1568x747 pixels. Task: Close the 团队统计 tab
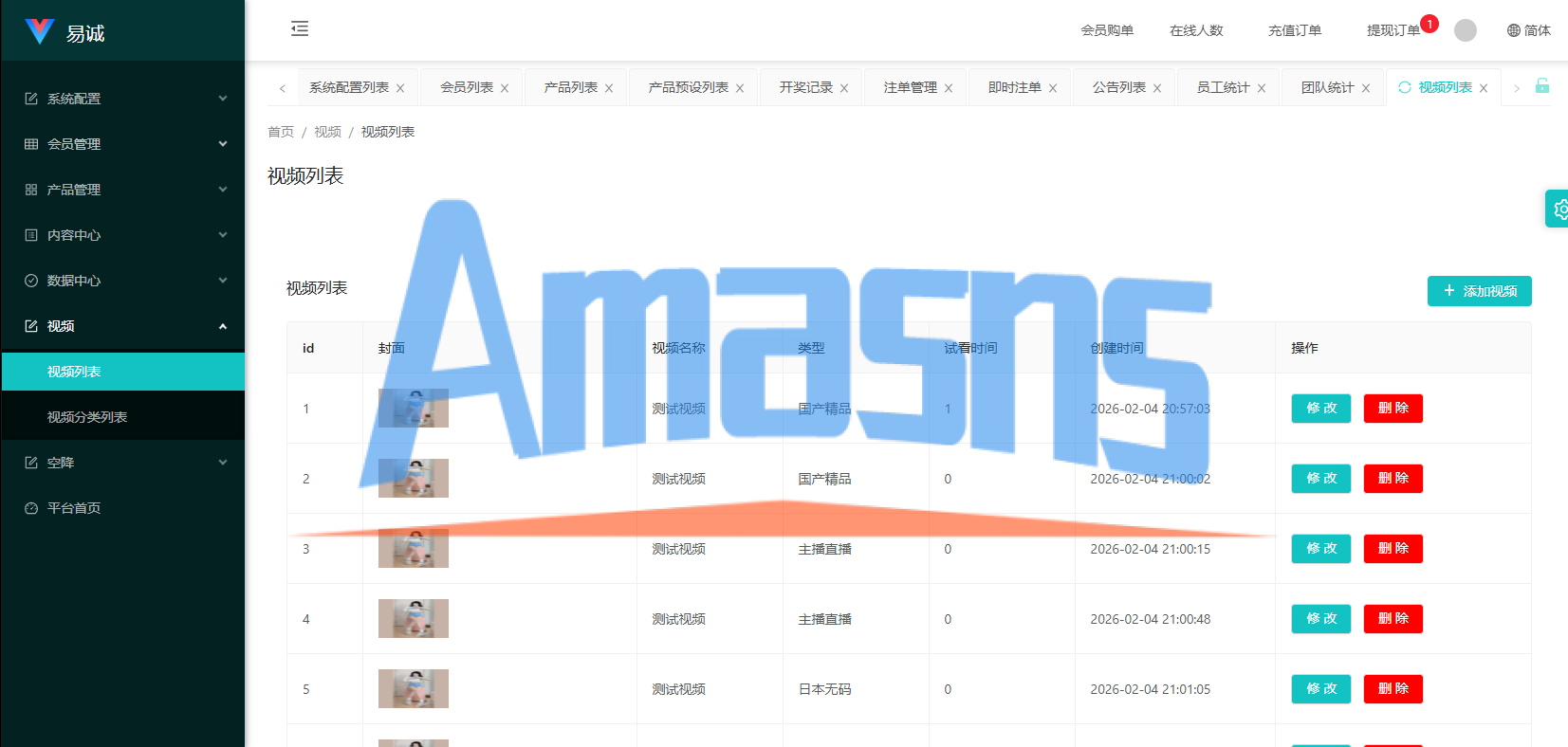(1366, 88)
